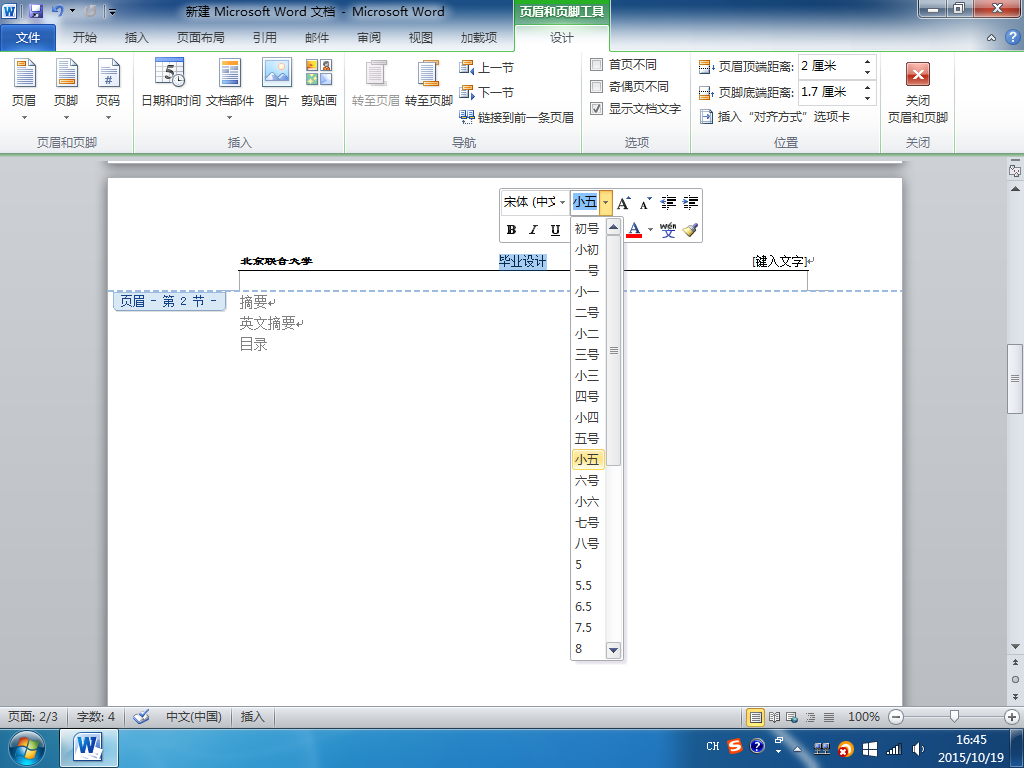Click [键入文字] placeholder in header

pos(780,261)
